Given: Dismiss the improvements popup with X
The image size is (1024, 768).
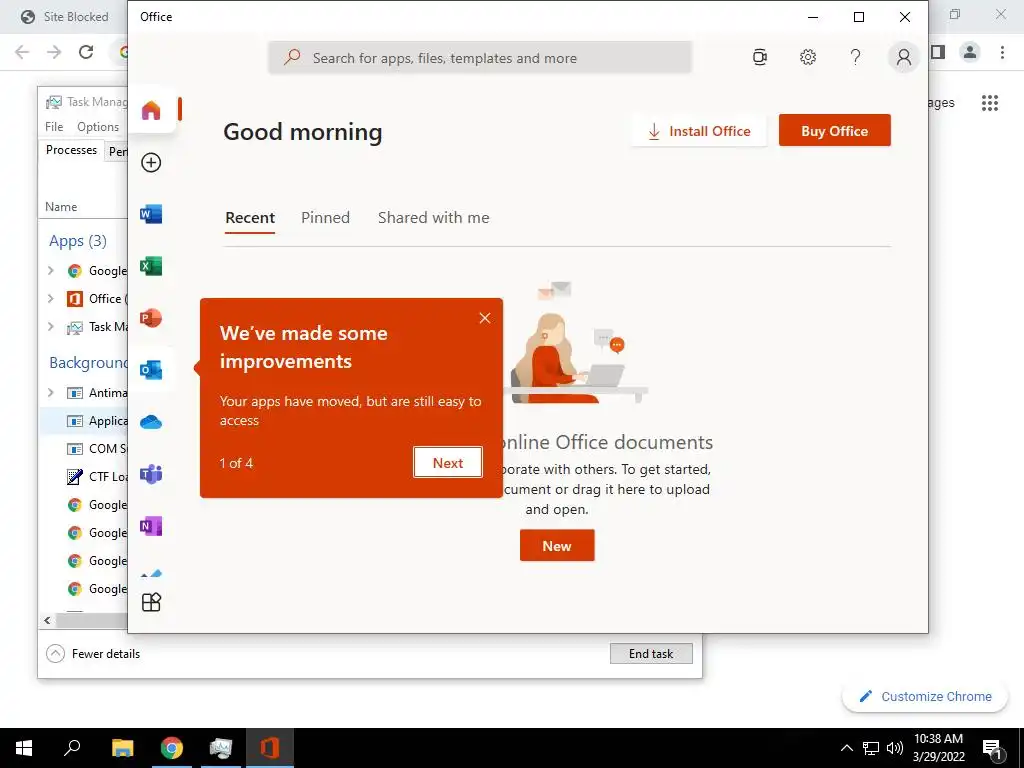Looking at the screenshot, I should 485,318.
